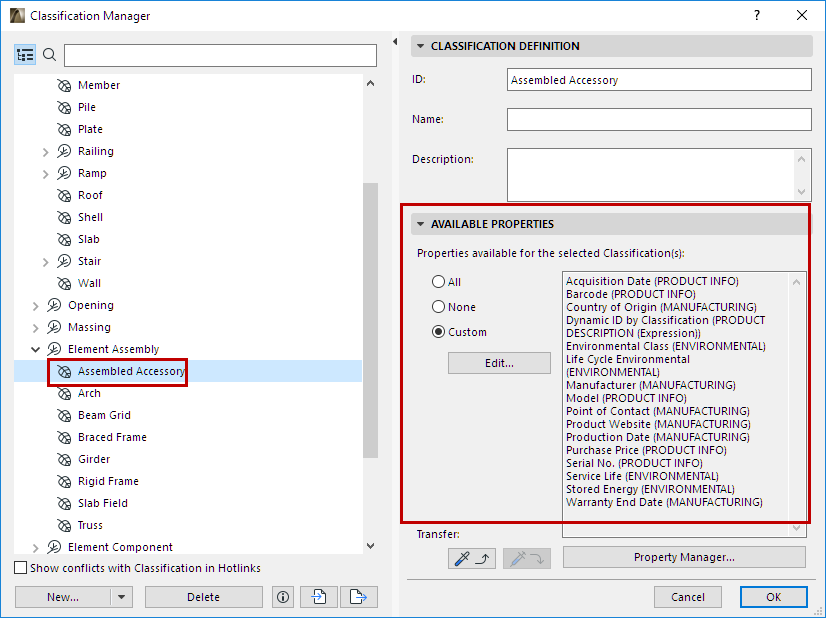Click the icon next to Wall
This screenshot has width=826, height=618.
point(64,283)
